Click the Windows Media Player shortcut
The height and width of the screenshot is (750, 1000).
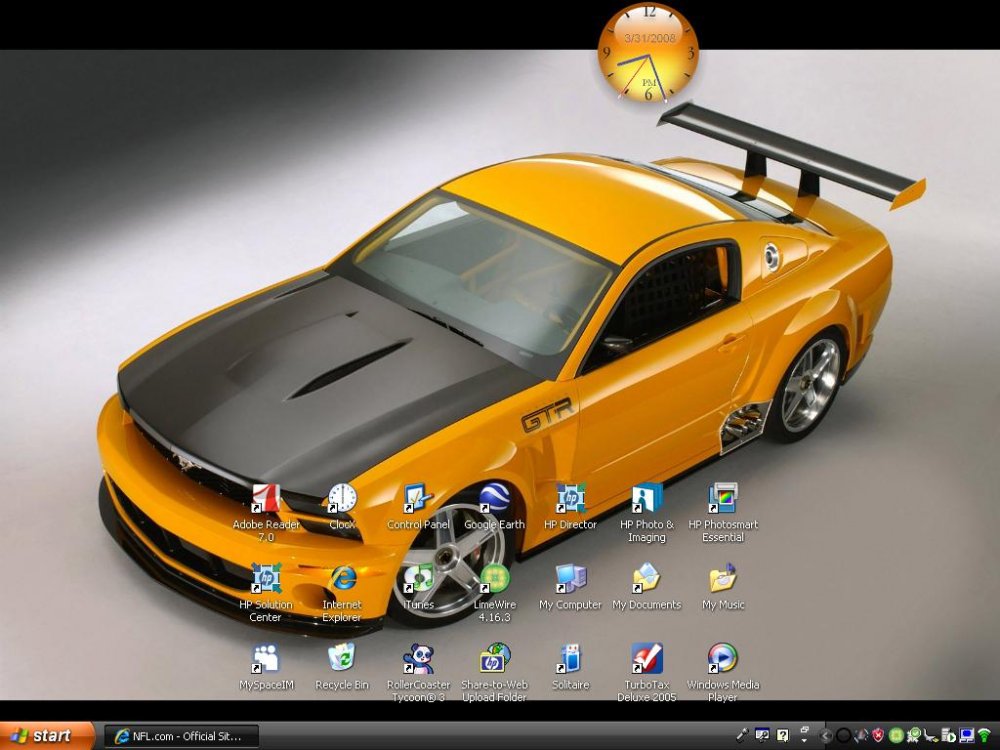pos(722,659)
